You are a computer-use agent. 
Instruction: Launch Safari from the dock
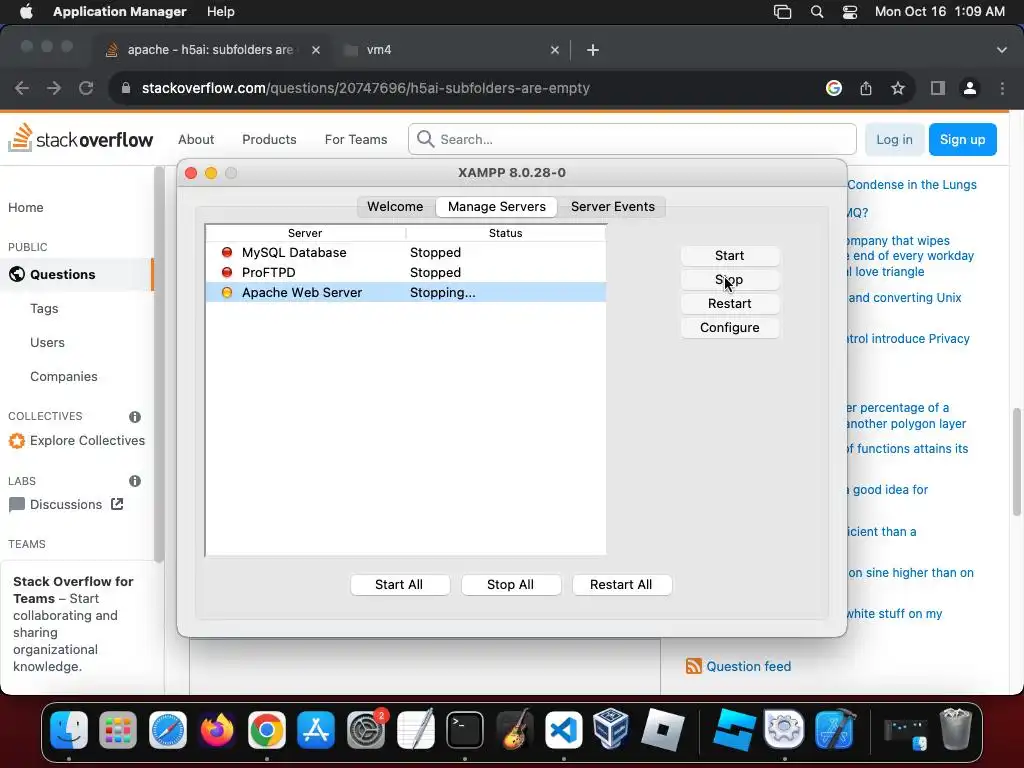click(x=168, y=729)
